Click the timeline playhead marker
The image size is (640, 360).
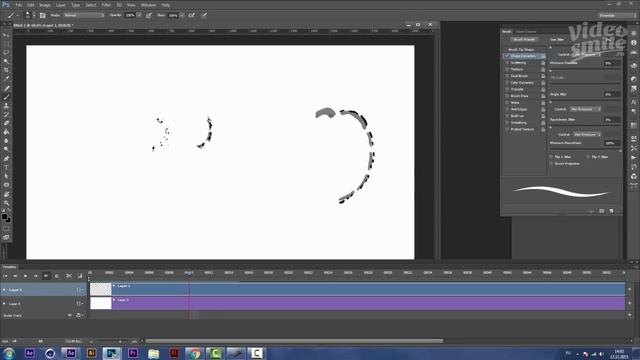coord(189,273)
